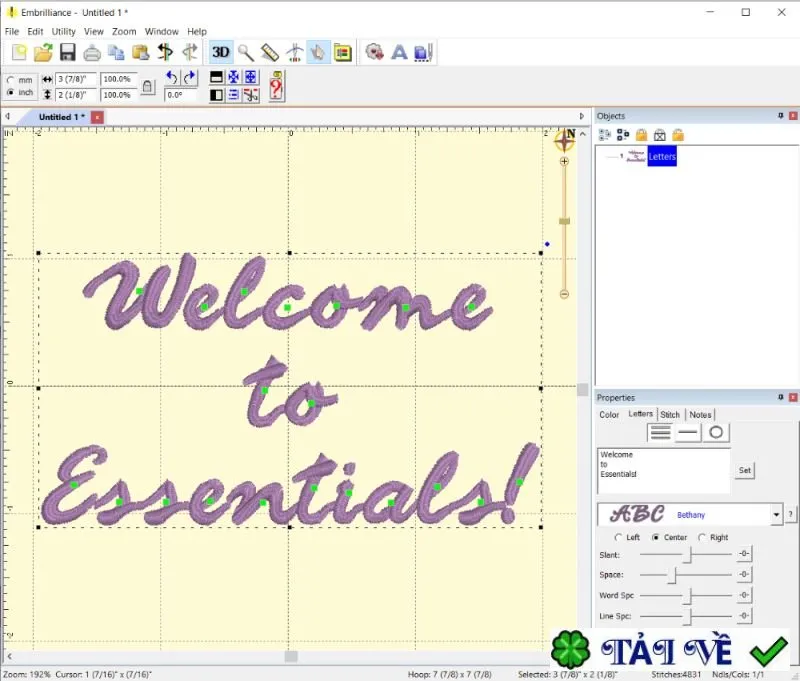Image resolution: width=800 pixels, height=681 pixels.
Task: Pin the Objects panel
Action: 780,116
